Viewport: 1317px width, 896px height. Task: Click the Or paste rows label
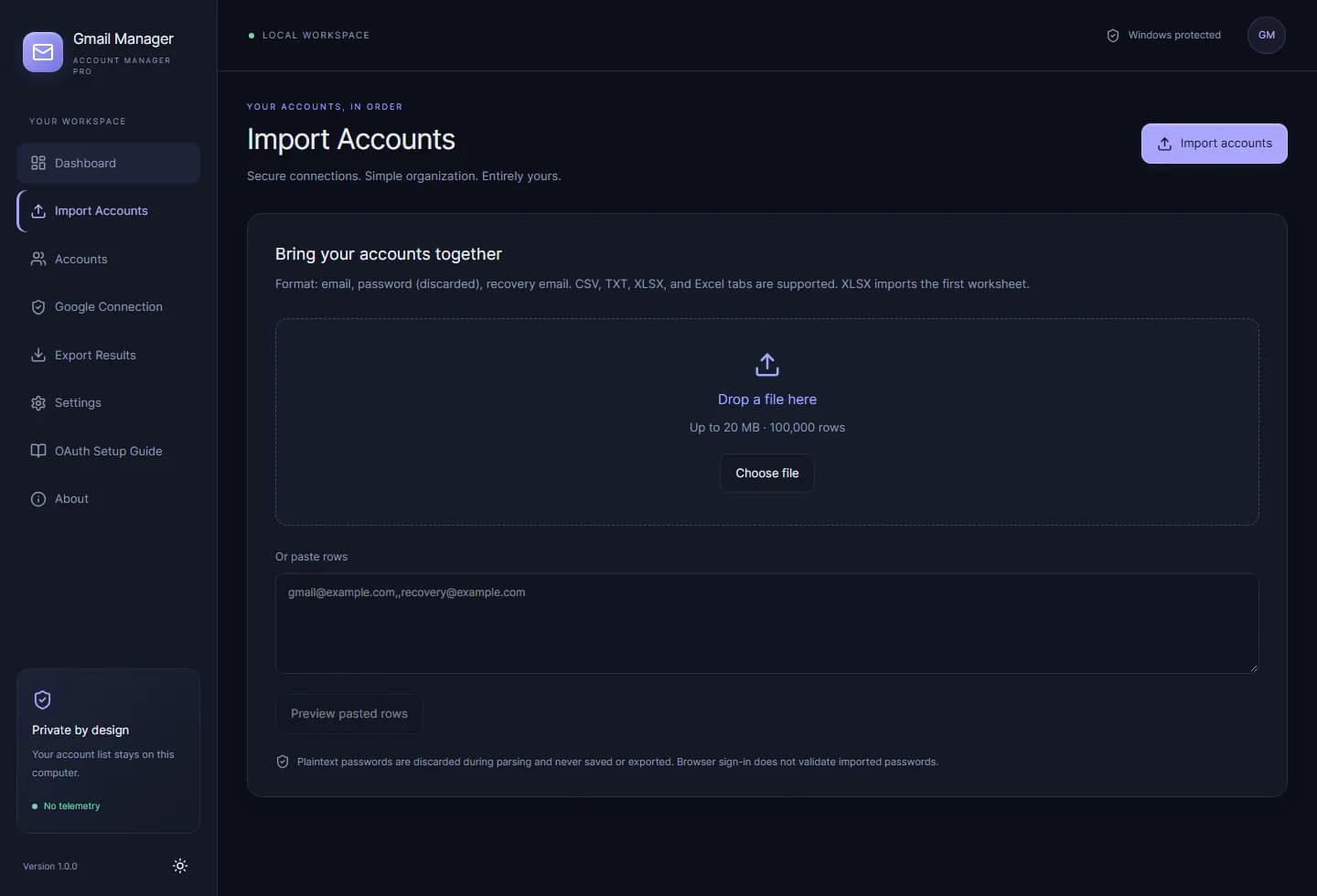311,557
